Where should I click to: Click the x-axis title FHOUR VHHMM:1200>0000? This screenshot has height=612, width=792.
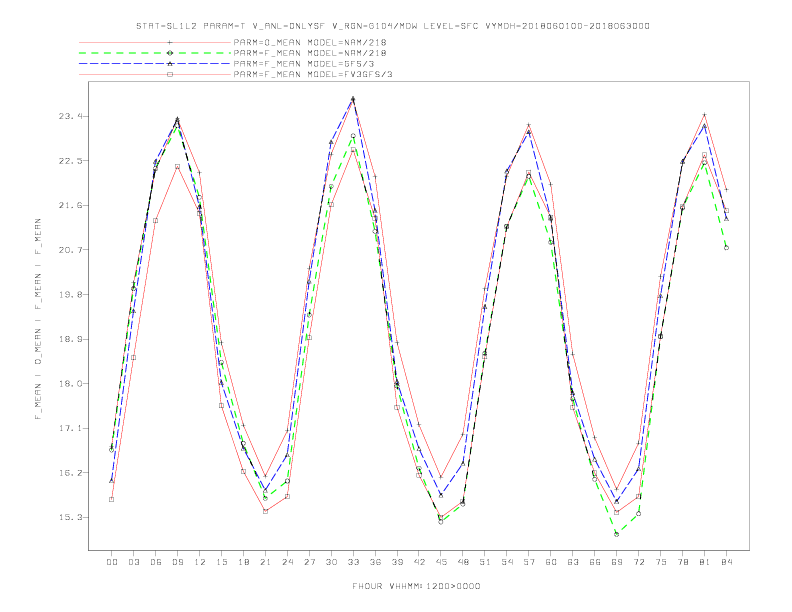coord(416,586)
